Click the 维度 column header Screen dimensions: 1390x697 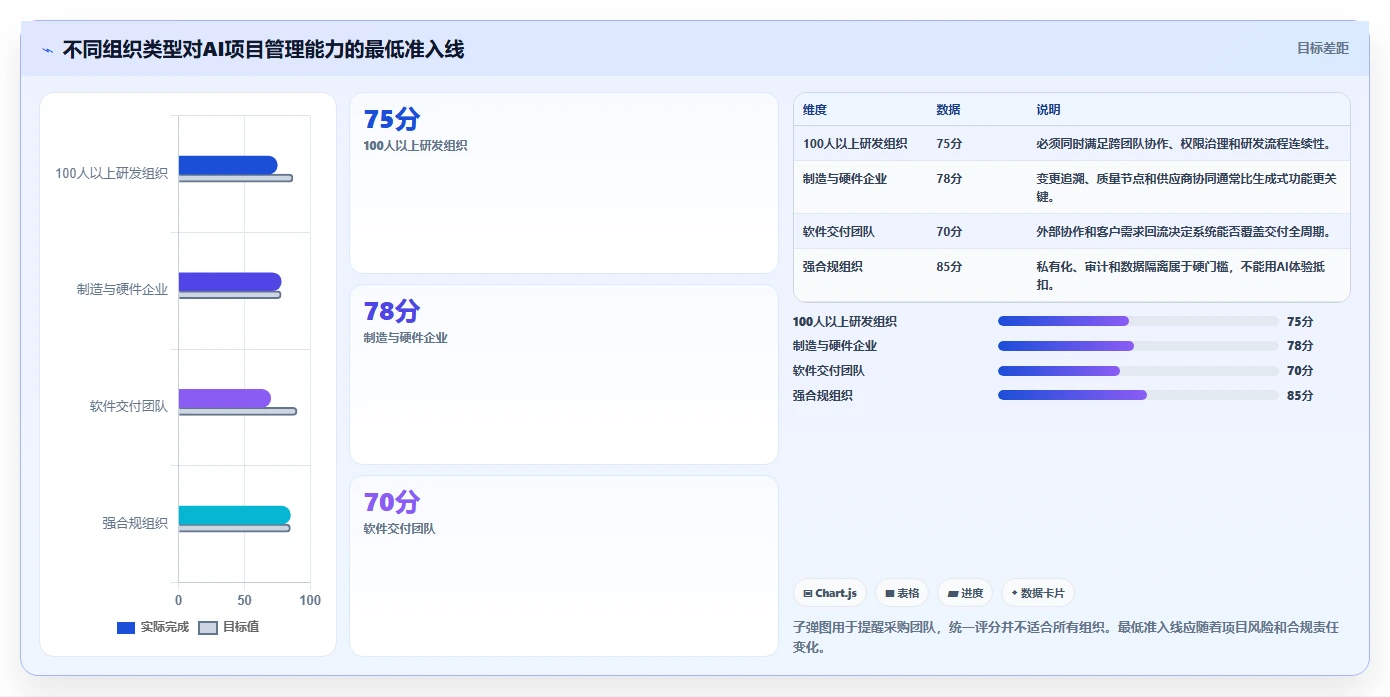coord(815,110)
